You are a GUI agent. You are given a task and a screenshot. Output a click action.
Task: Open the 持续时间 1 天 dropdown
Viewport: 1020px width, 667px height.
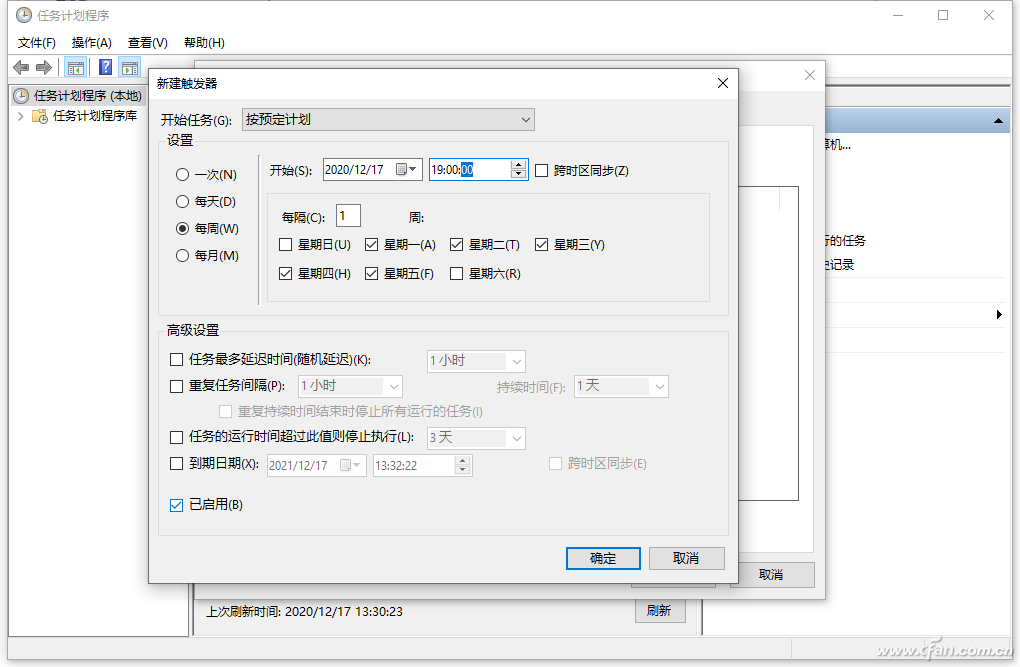click(621, 387)
